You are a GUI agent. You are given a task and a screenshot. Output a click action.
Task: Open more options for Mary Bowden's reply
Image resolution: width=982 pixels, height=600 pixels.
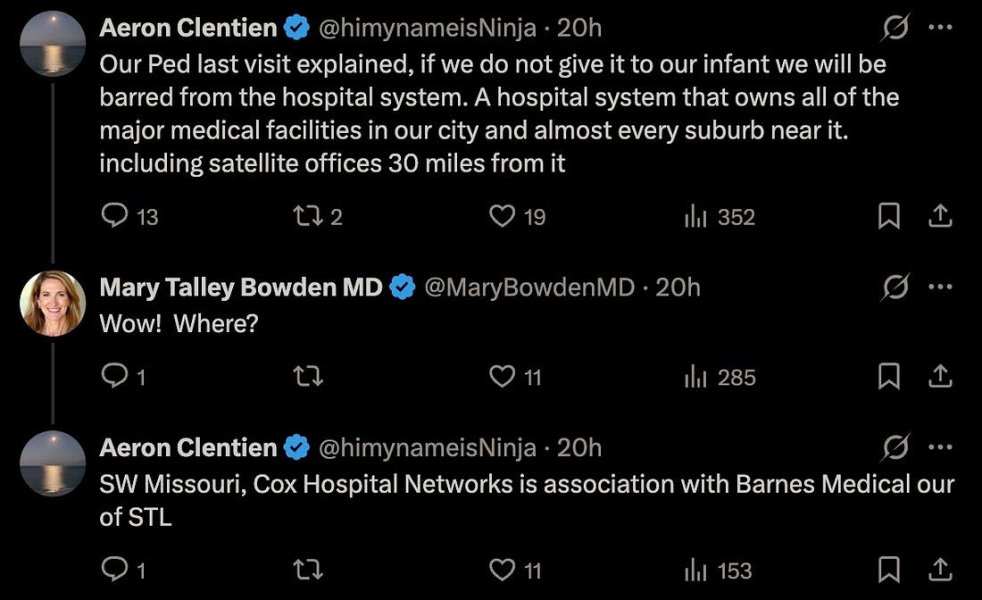click(938, 287)
